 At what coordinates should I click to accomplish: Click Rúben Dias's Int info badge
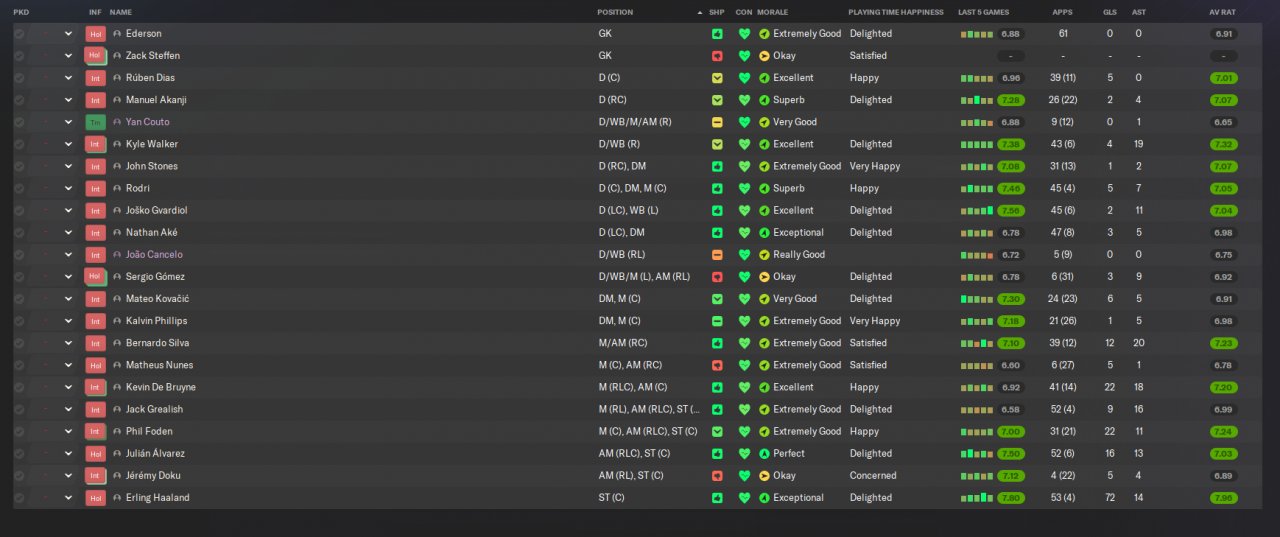[95, 78]
